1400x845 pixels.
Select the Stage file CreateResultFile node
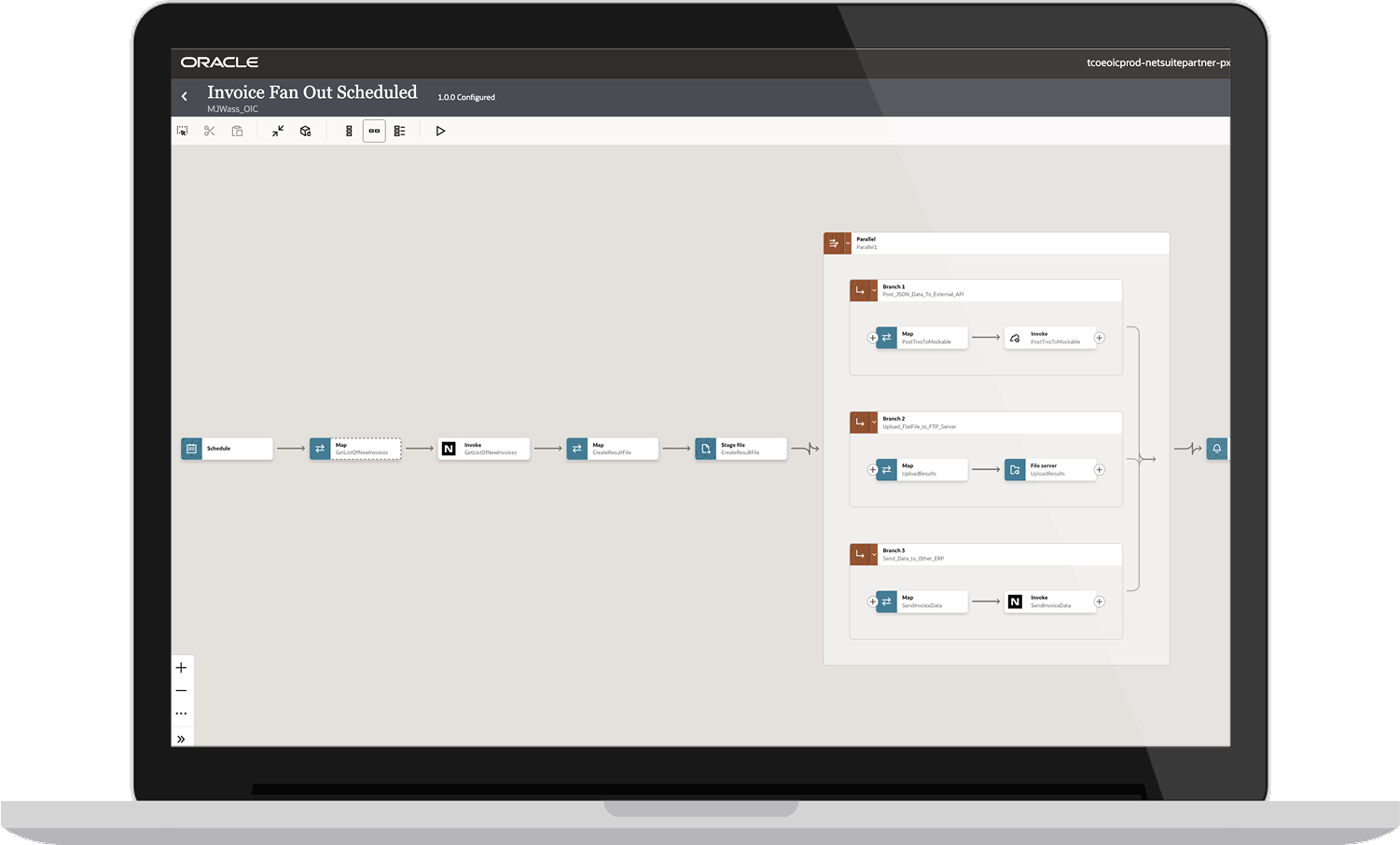pyautogui.click(x=741, y=449)
